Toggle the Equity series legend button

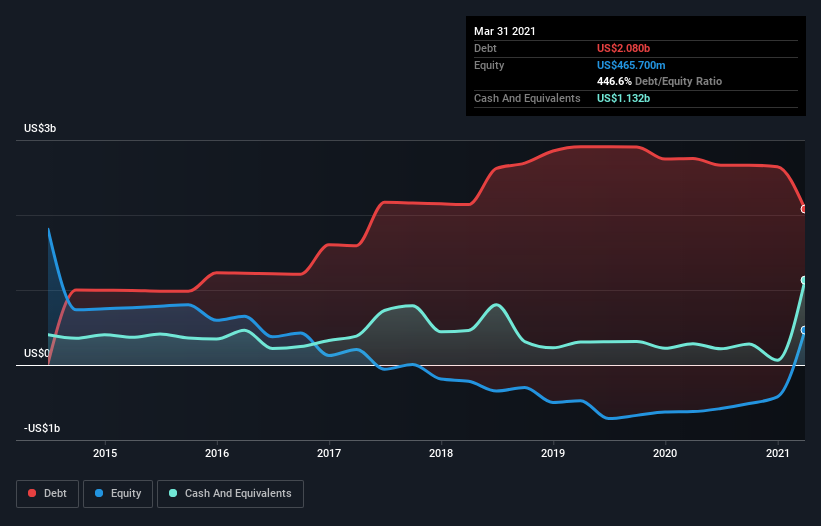pos(118,494)
